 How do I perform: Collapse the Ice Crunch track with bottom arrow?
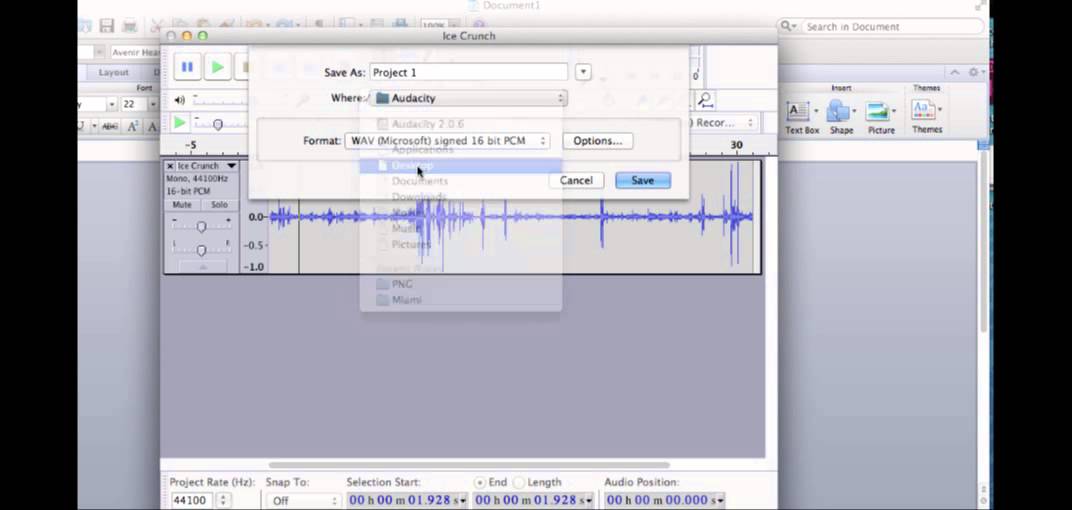202,267
